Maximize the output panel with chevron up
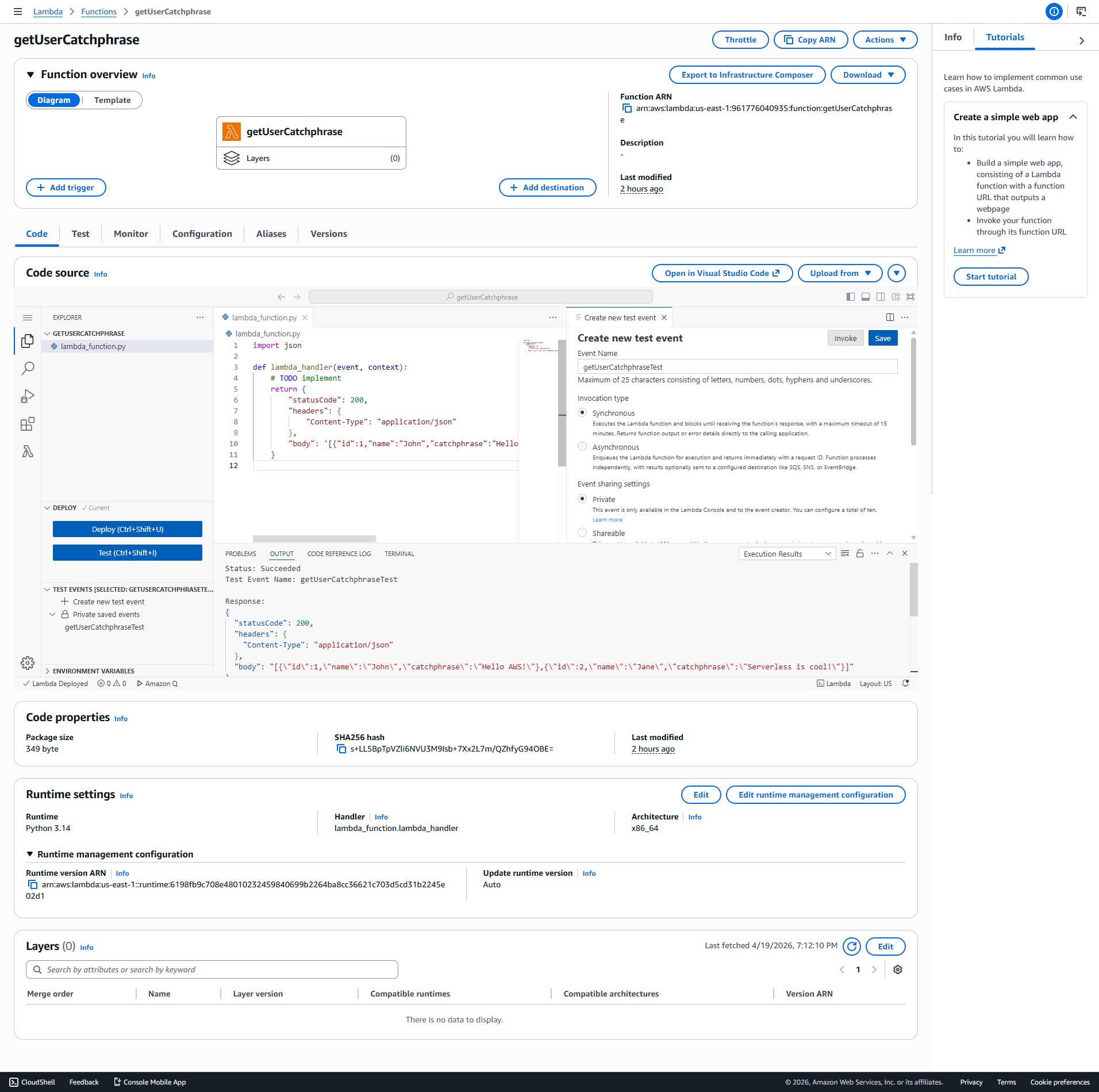Viewport: 1099px width, 1092px height. tap(890, 553)
